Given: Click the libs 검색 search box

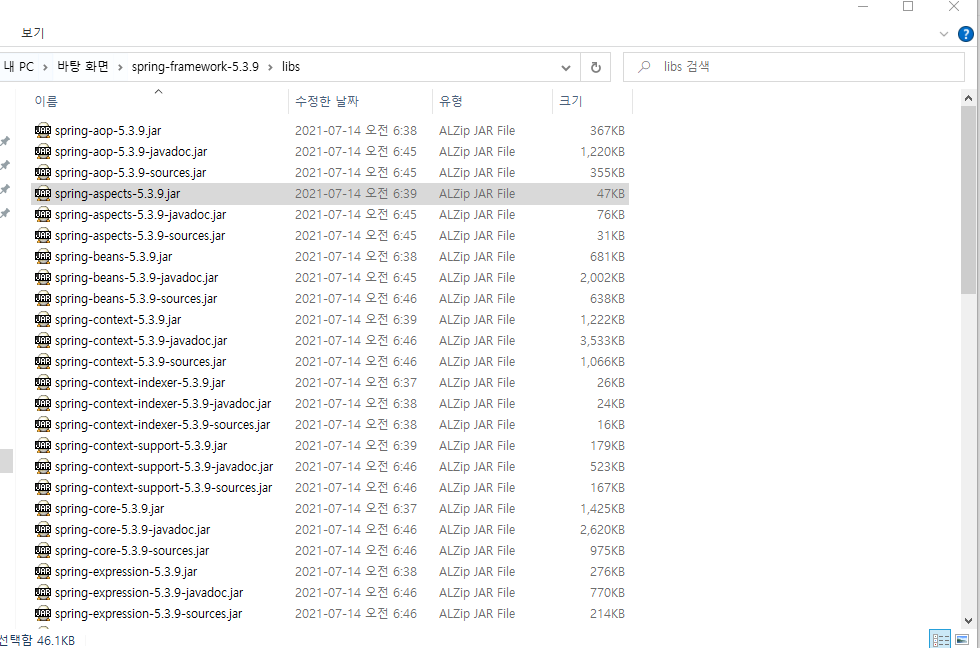Looking at the screenshot, I should [794, 67].
